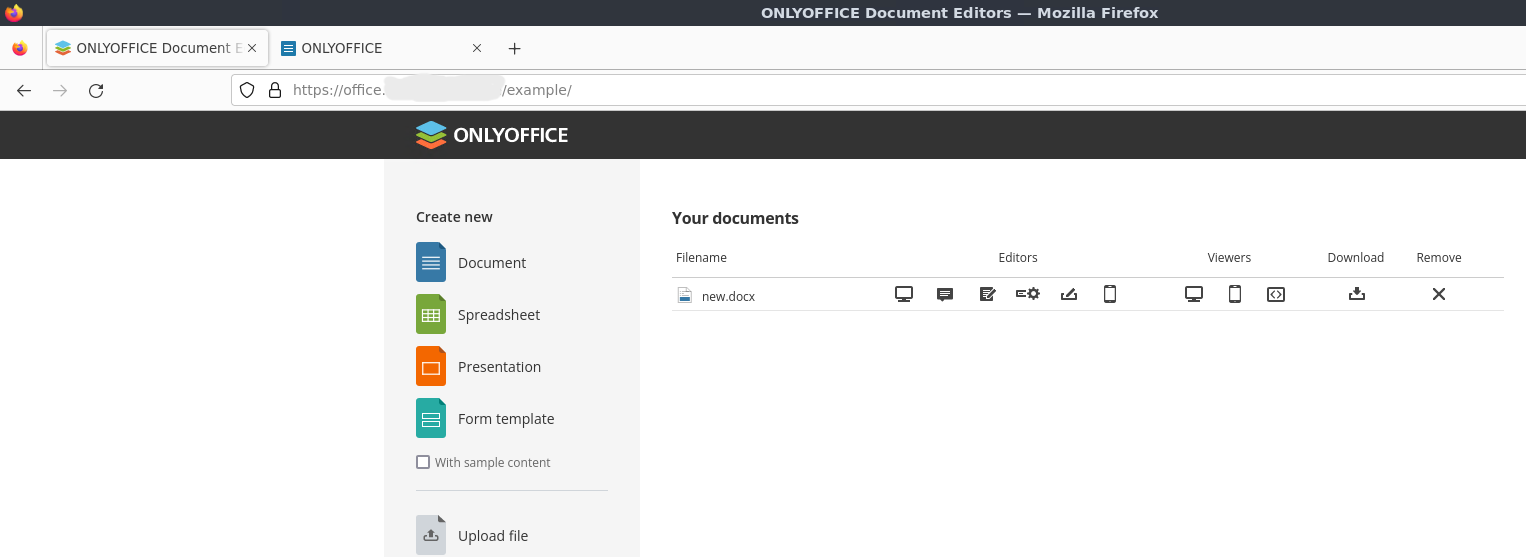This screenshot has height=557, width=1526.
Task: Create a new Presentation
Action: coord(499,367)
